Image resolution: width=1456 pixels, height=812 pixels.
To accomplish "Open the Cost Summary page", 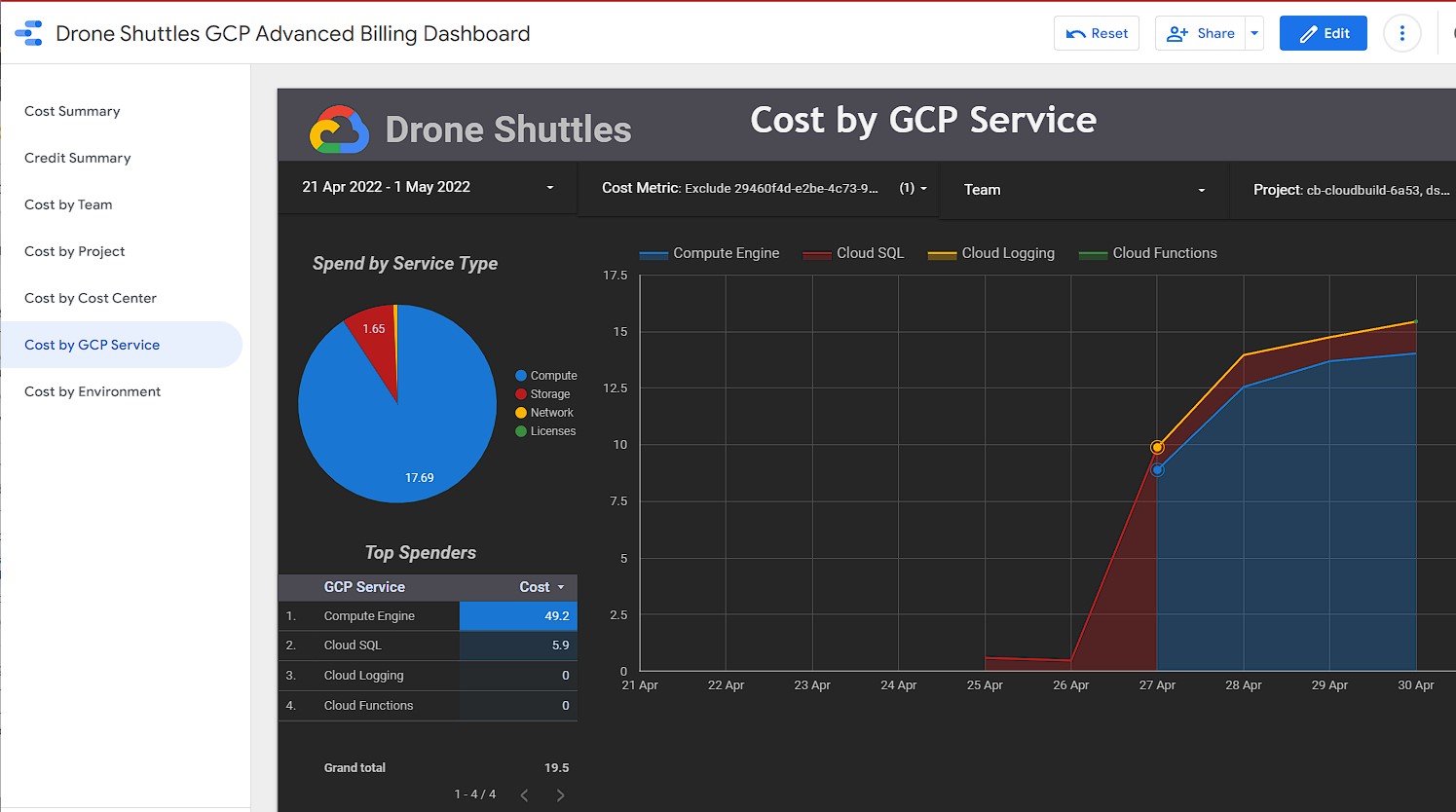I will tap(72, 111).
